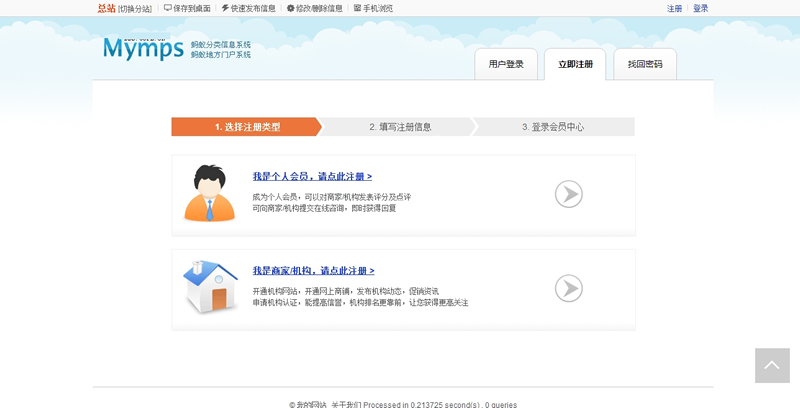Click the 注册 link at top right
This screenshot has height=408, width=800.
pos(675,8)
